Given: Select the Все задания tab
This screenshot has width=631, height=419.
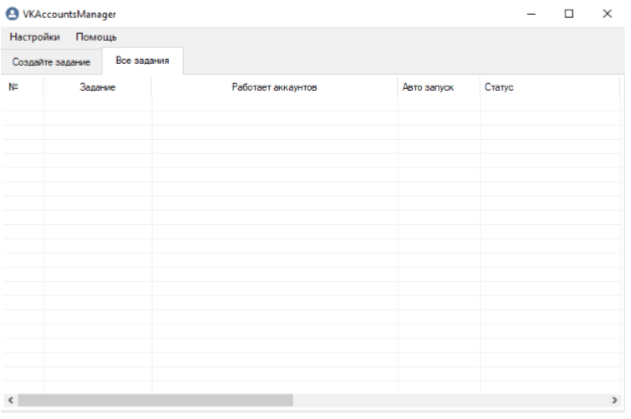Looking at the screenshot, I should pyautogui.click(x=141, y=61).
